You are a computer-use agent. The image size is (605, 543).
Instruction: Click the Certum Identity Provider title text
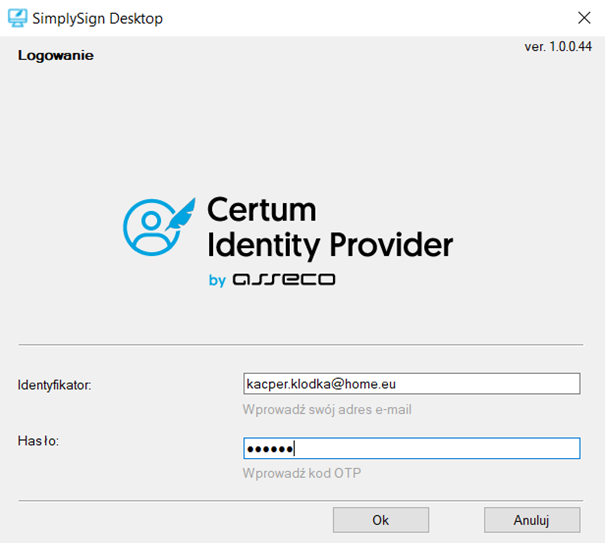330,227
